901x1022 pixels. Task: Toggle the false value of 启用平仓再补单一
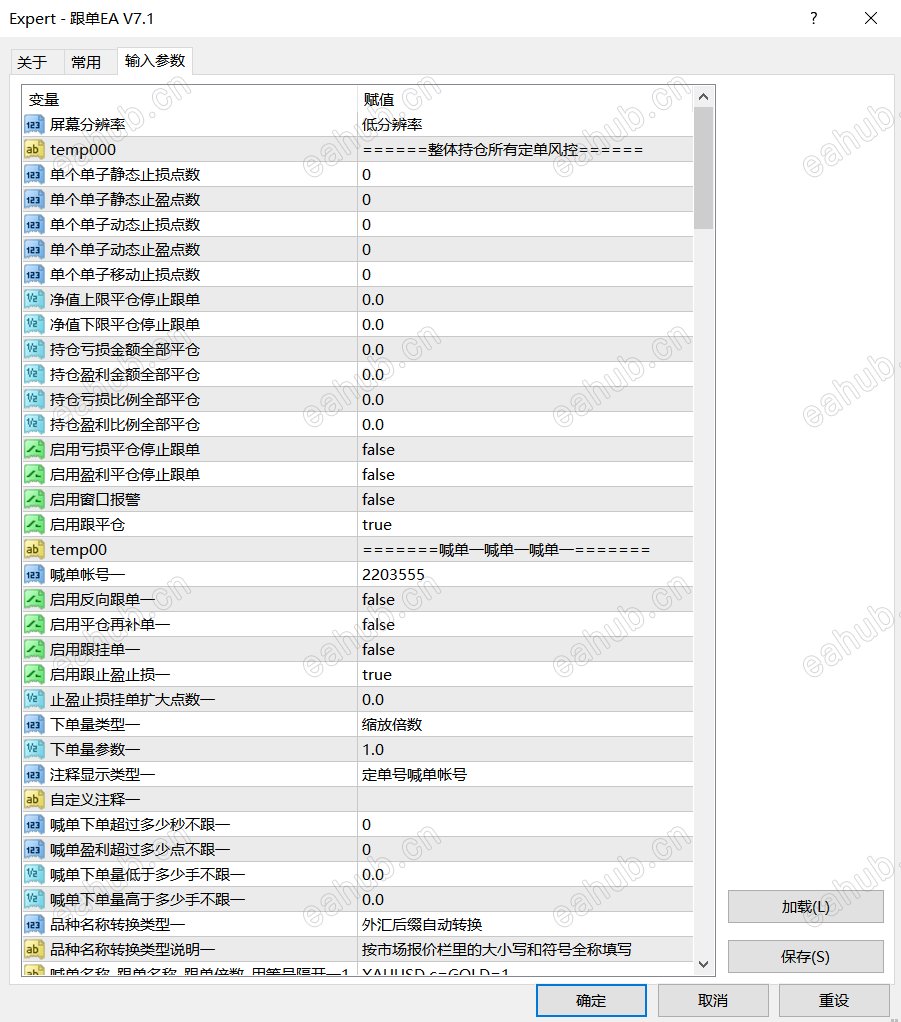pyautogui.click(x=525, y=624)
